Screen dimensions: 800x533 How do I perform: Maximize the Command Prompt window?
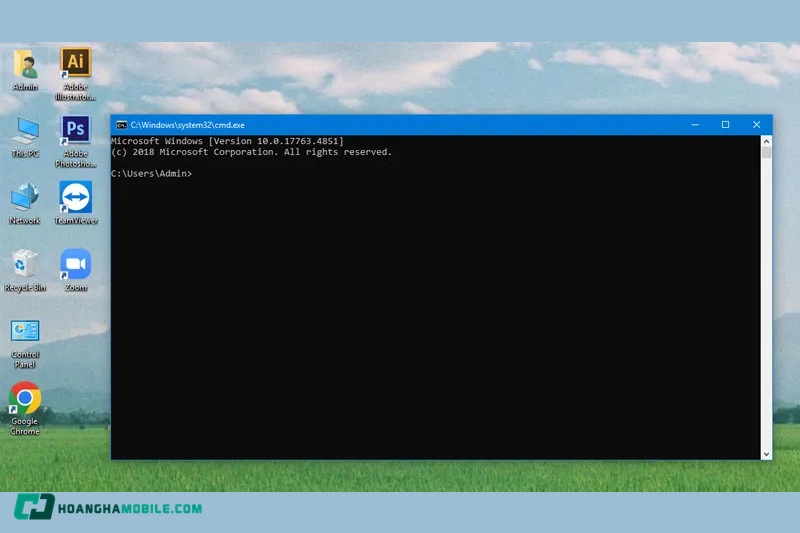(x=725, y=125)
